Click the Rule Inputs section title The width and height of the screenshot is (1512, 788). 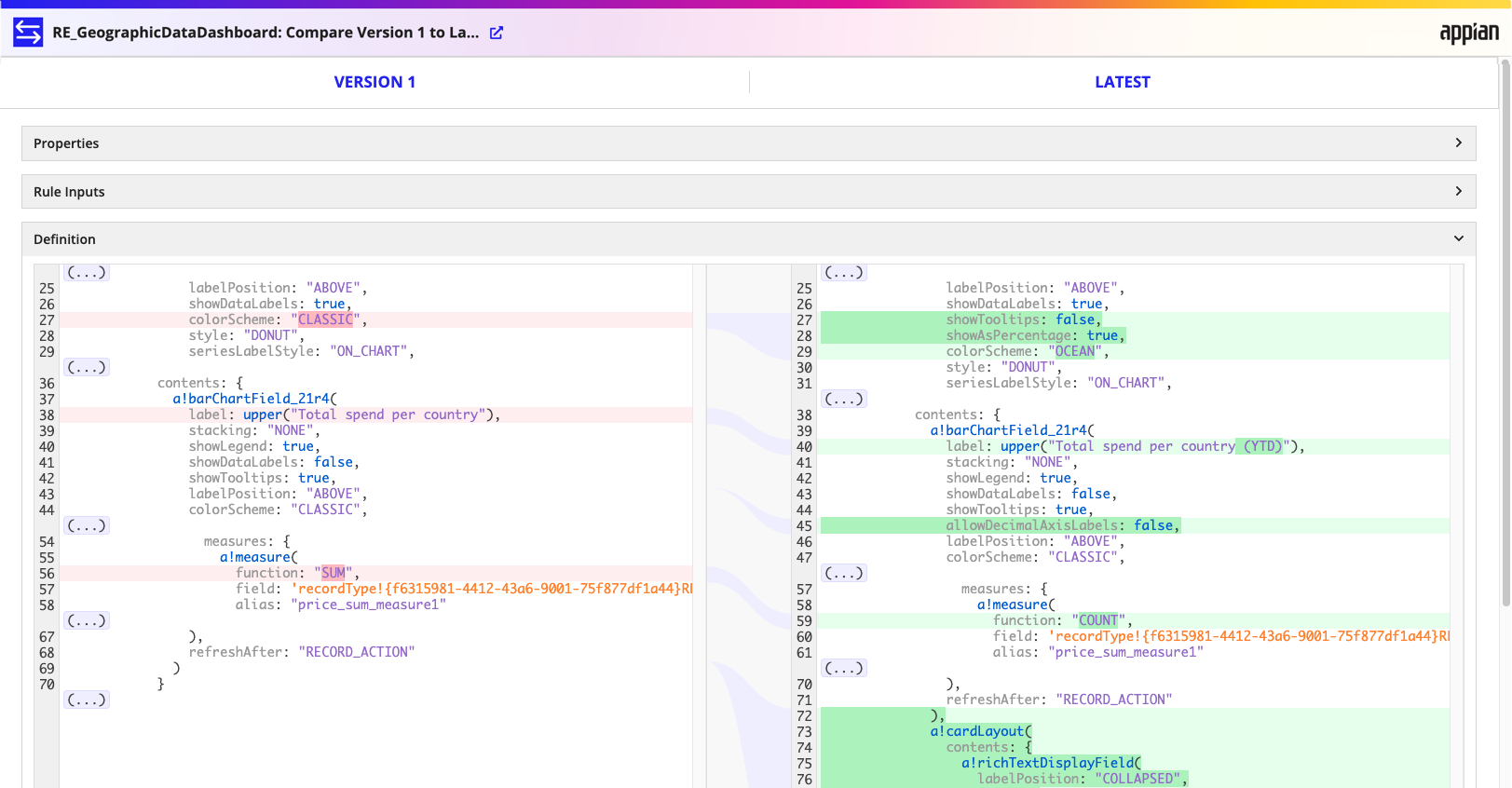69,192
